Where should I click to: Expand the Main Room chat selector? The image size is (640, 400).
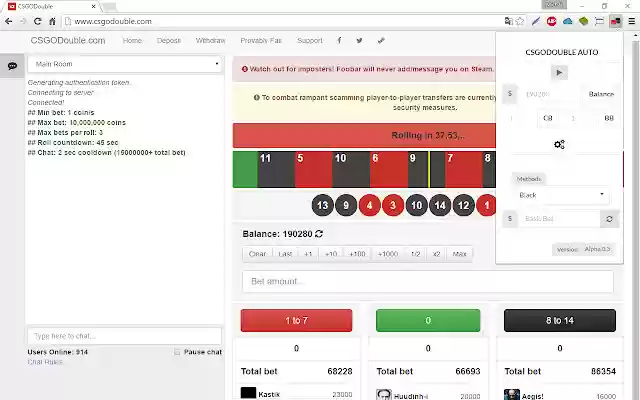click(125, 64)
